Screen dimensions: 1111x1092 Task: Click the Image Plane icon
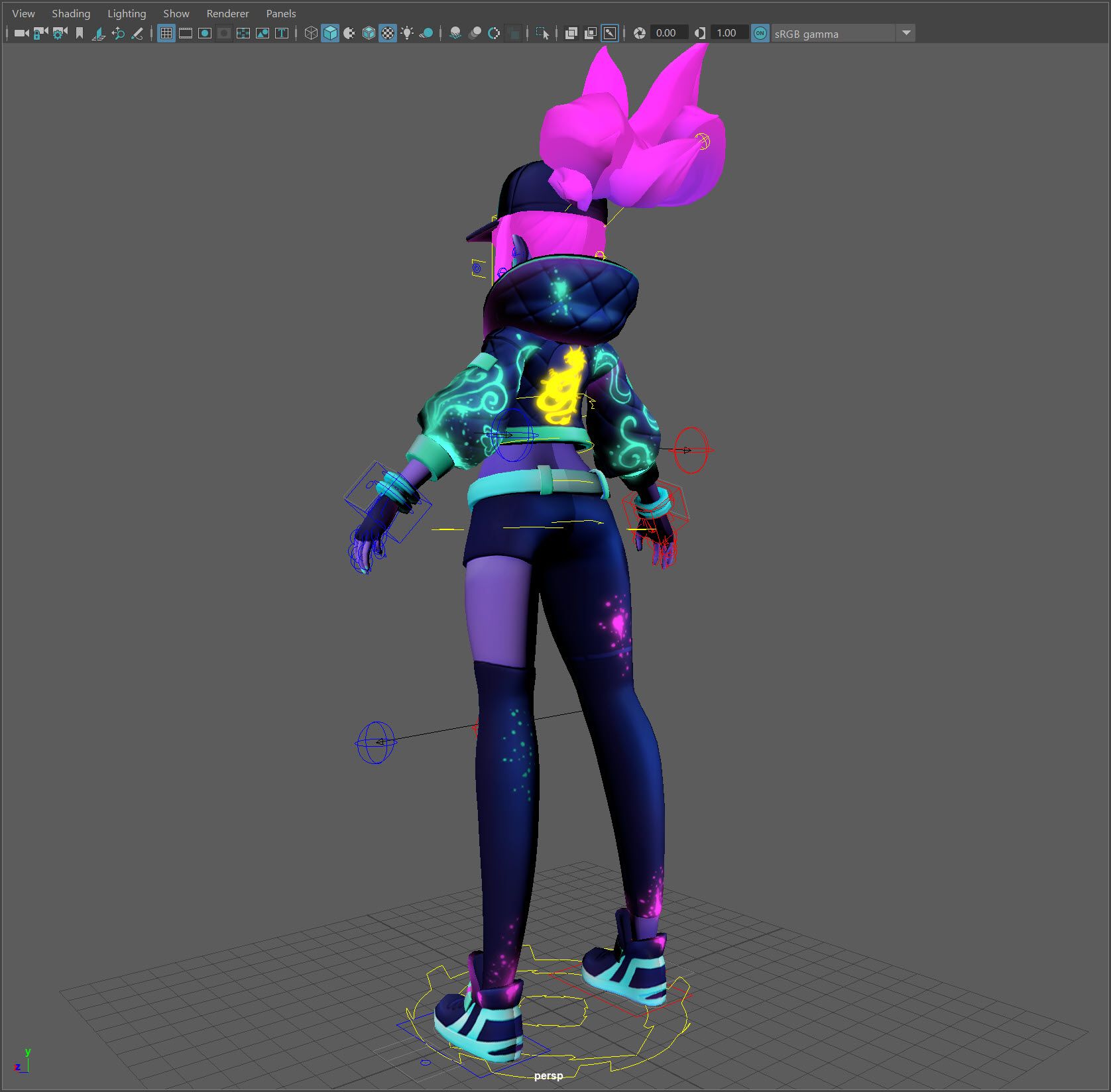point(99,33)
